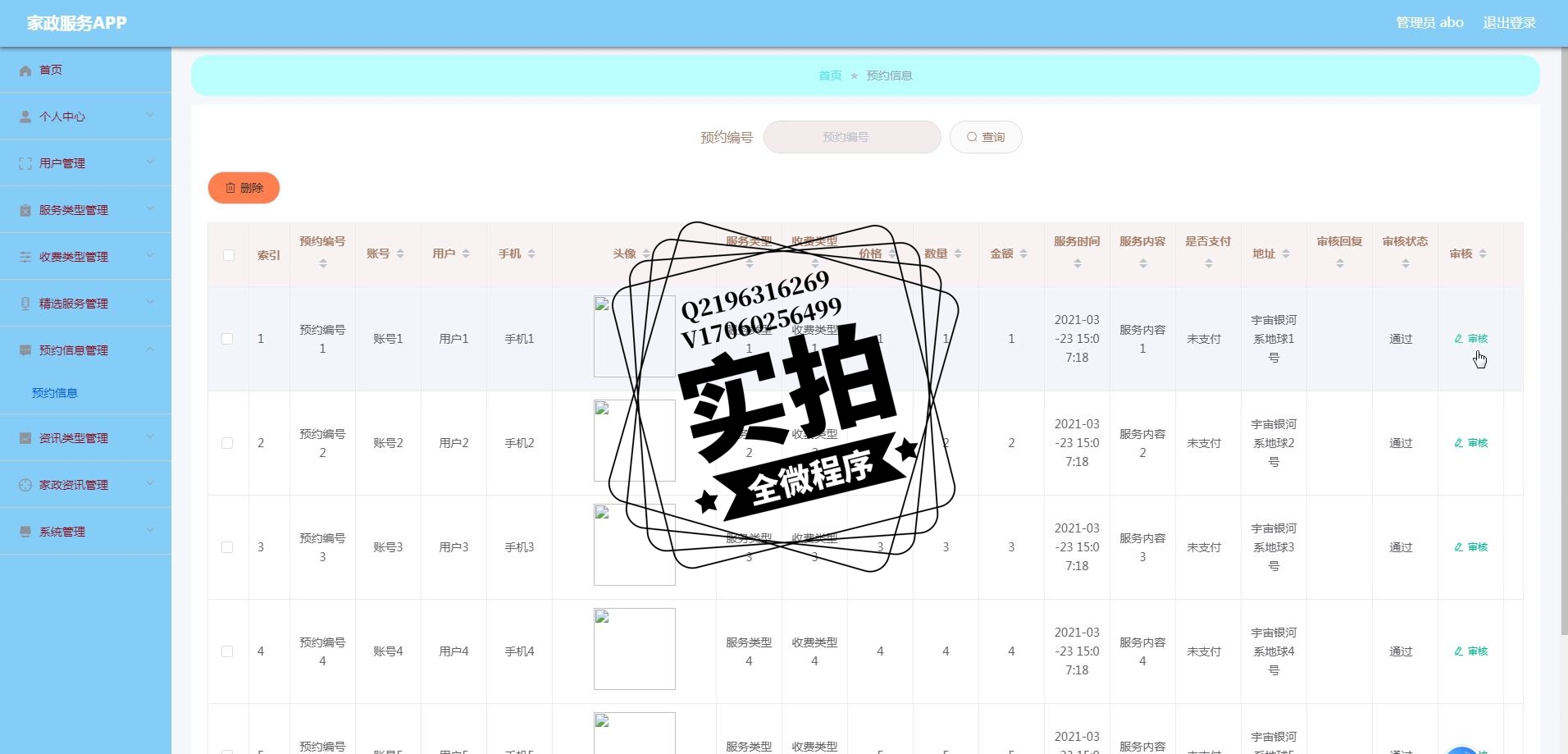Click 审核 for row 2
The image size is (1568, 754).
tap(1471, 443)
